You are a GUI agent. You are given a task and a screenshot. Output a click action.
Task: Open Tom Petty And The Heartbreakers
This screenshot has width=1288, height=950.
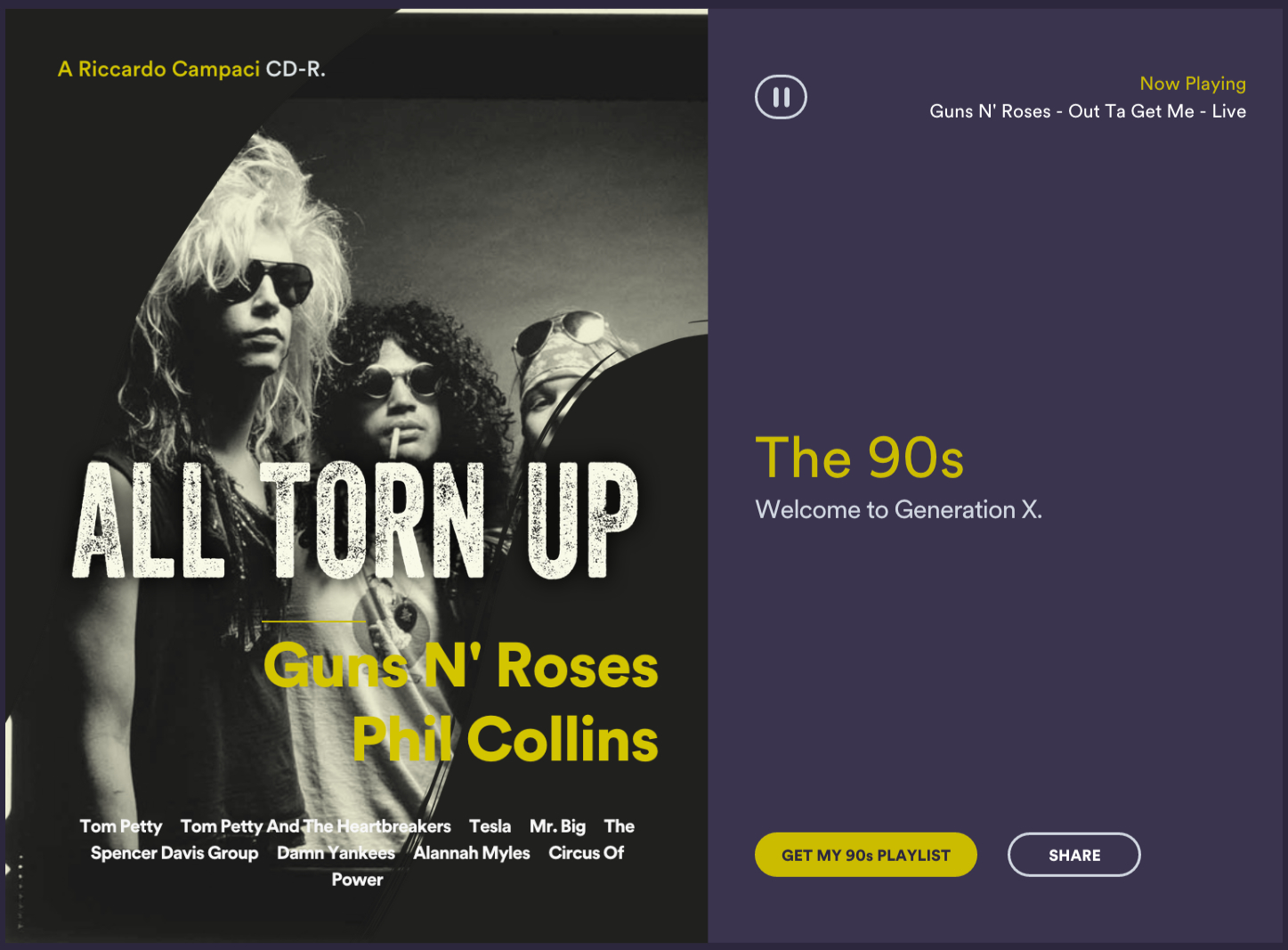tap(315, 826)
